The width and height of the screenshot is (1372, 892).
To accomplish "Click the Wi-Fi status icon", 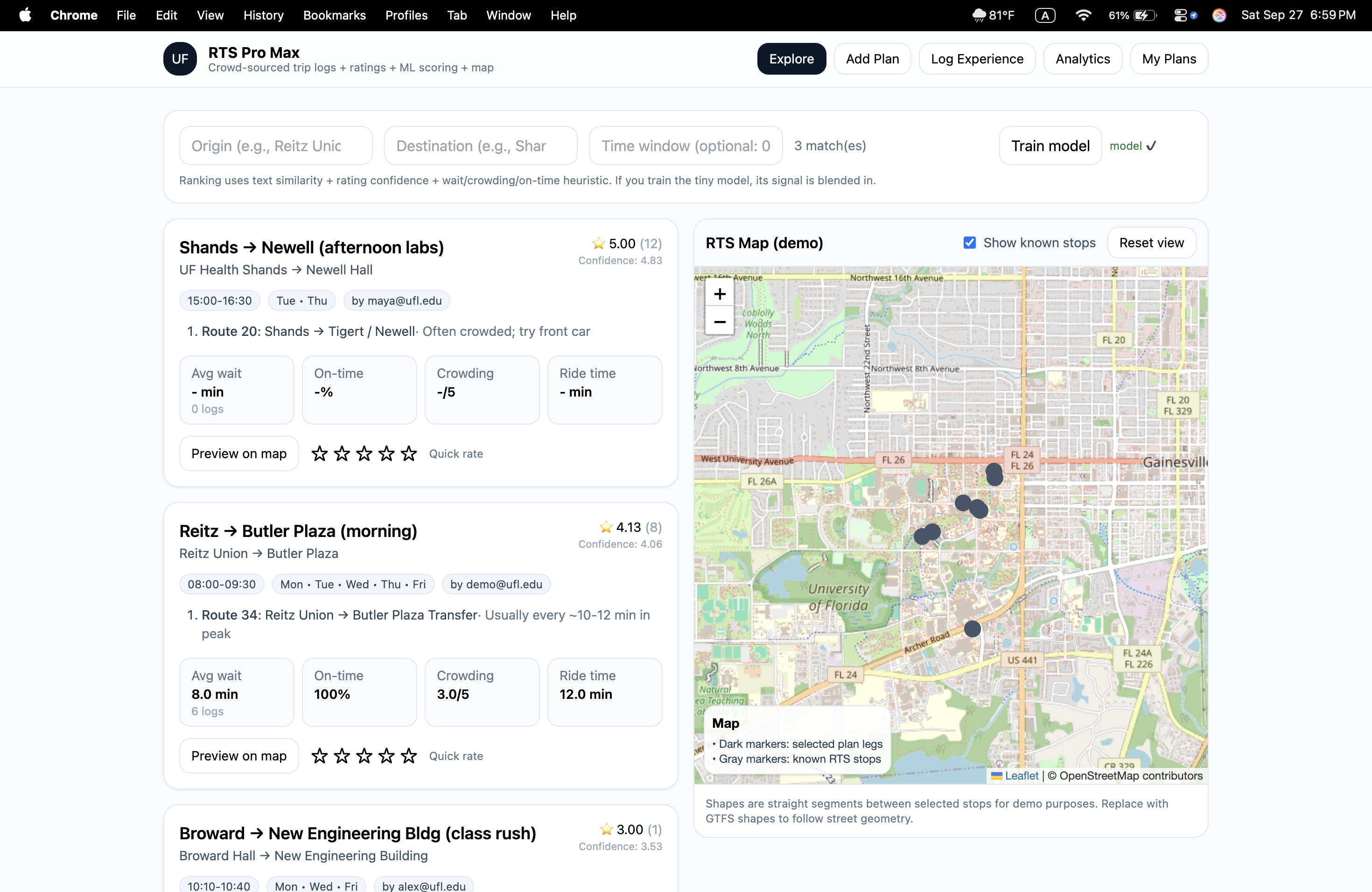I will [x=1083, y=15].
